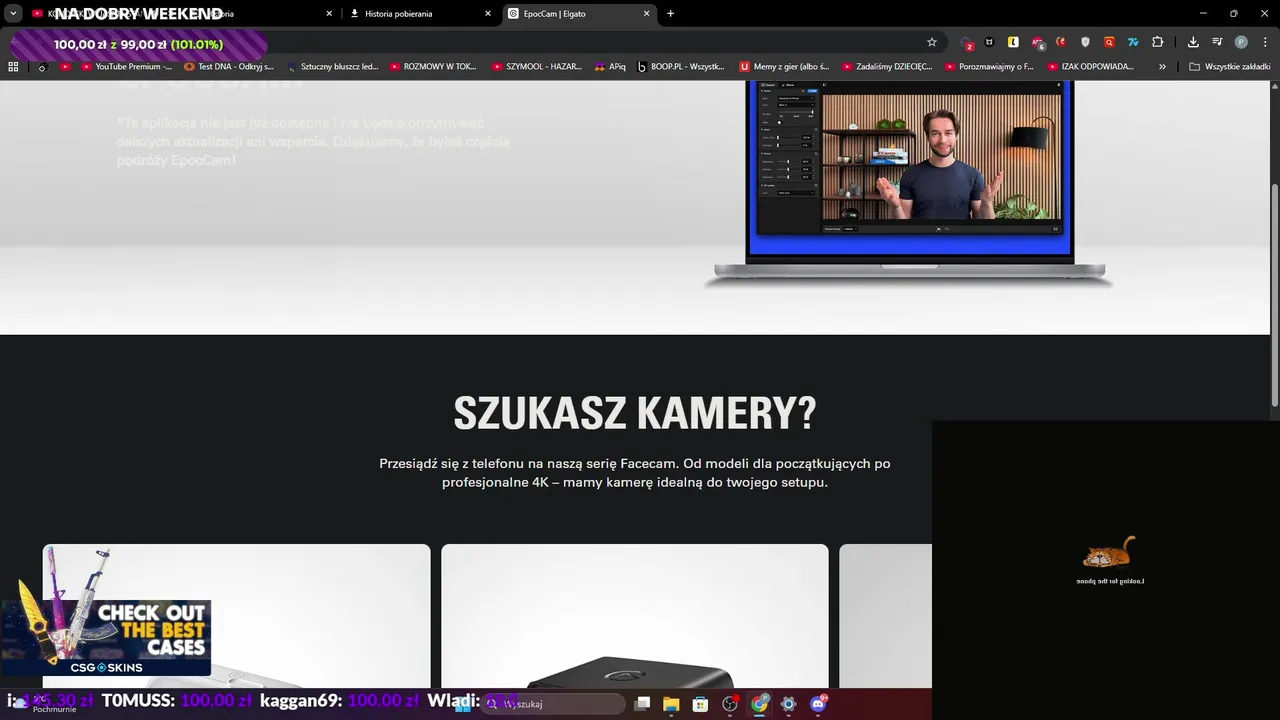Click the laptop EpocCam preview image

click(x=910, y=183)
